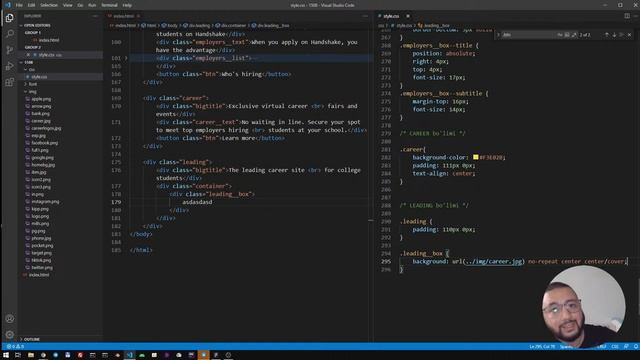Open the Edit menu
Image resolution: width=640 pixels, height=360 pixels.
[x=31, y=5]
